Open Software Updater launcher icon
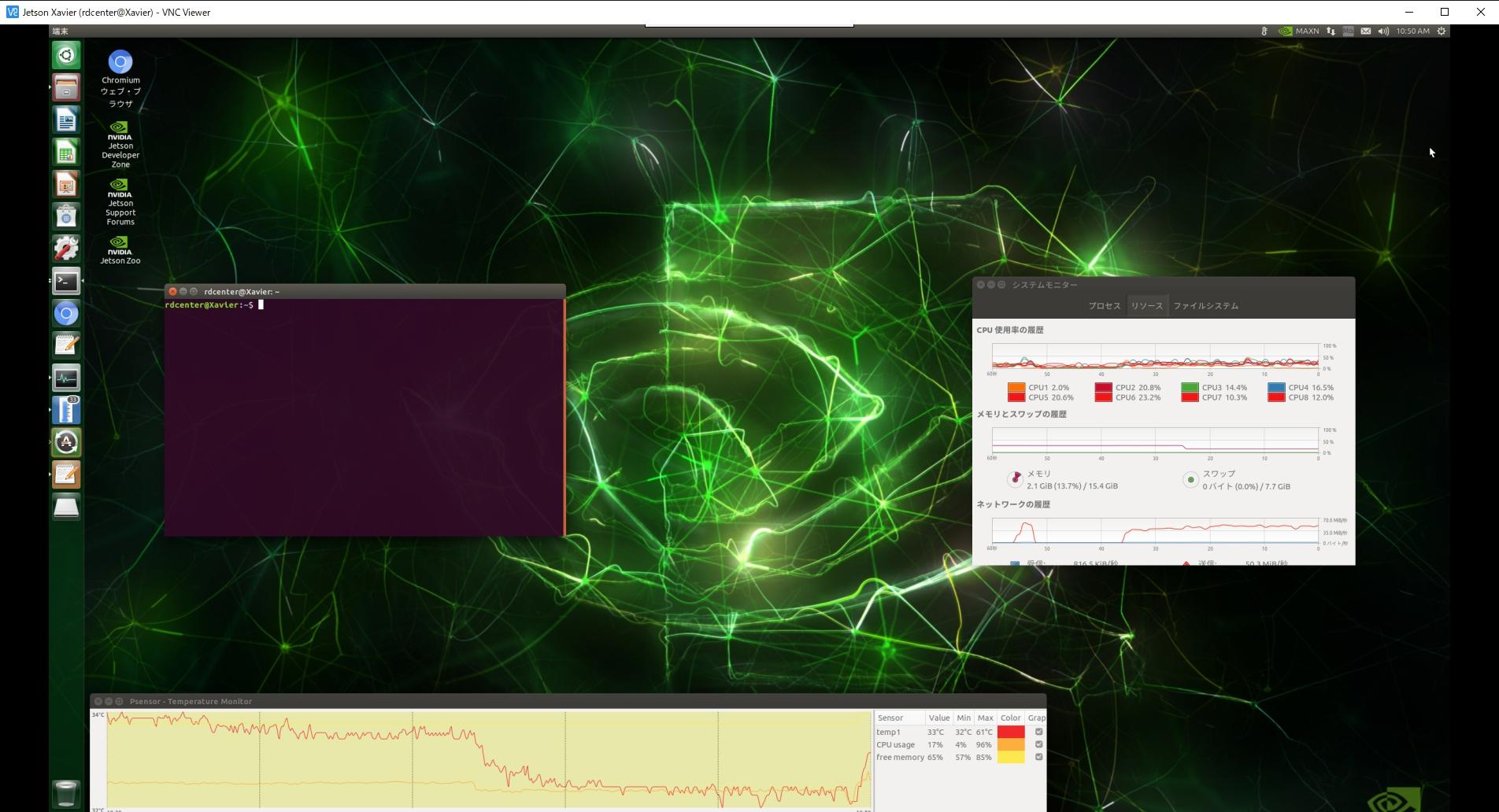Image resolution: width=1499 pixels, height=812 pixels. point(66,442)
